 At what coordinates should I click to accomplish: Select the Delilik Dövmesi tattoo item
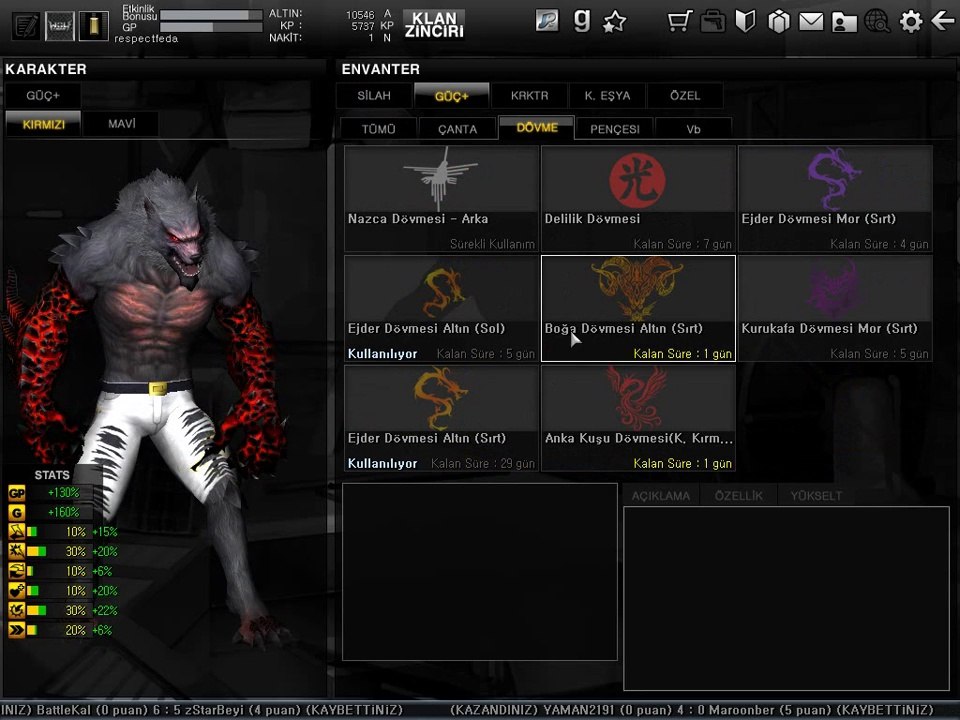click(x=638, y=199)
